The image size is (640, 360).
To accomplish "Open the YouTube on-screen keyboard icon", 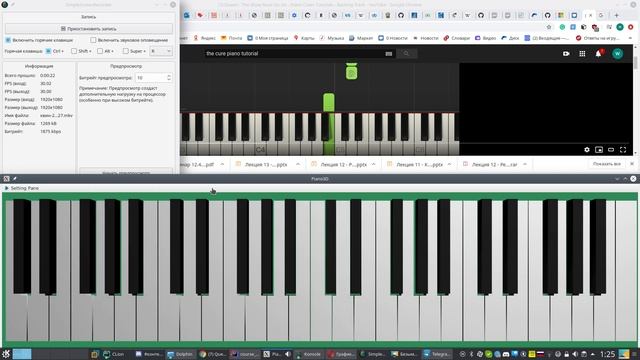I will tap(389, 53).
